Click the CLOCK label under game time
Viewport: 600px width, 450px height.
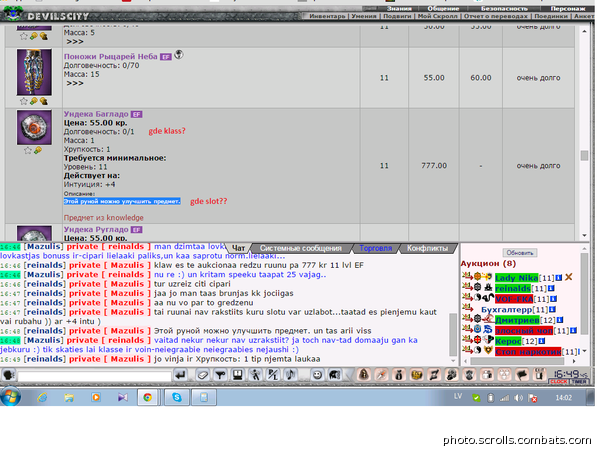(559, 382)
